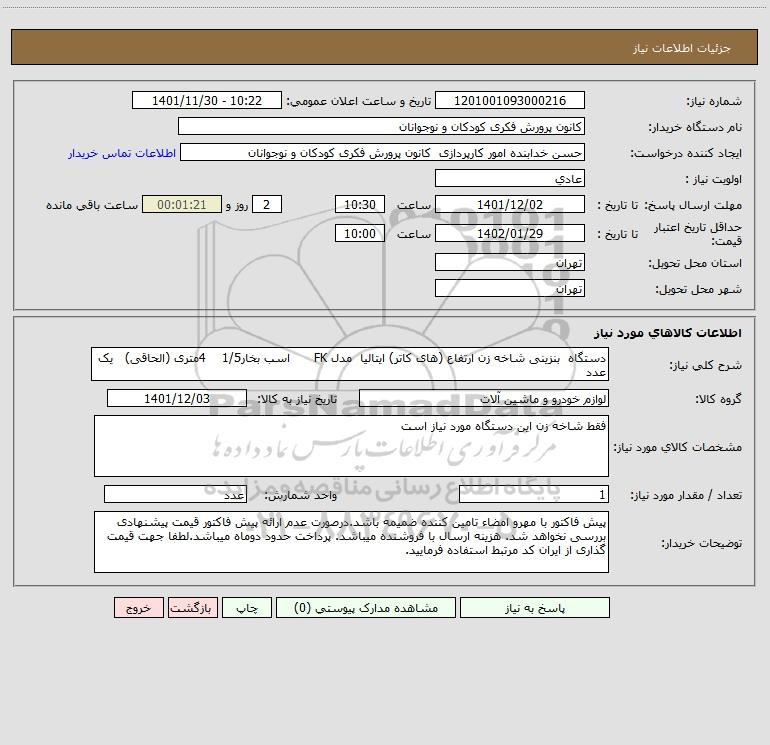Click the 'جزئیات اطلاعات نیاز' header title
This screenshot has width=770, height=745.
[x=682, y=48]
